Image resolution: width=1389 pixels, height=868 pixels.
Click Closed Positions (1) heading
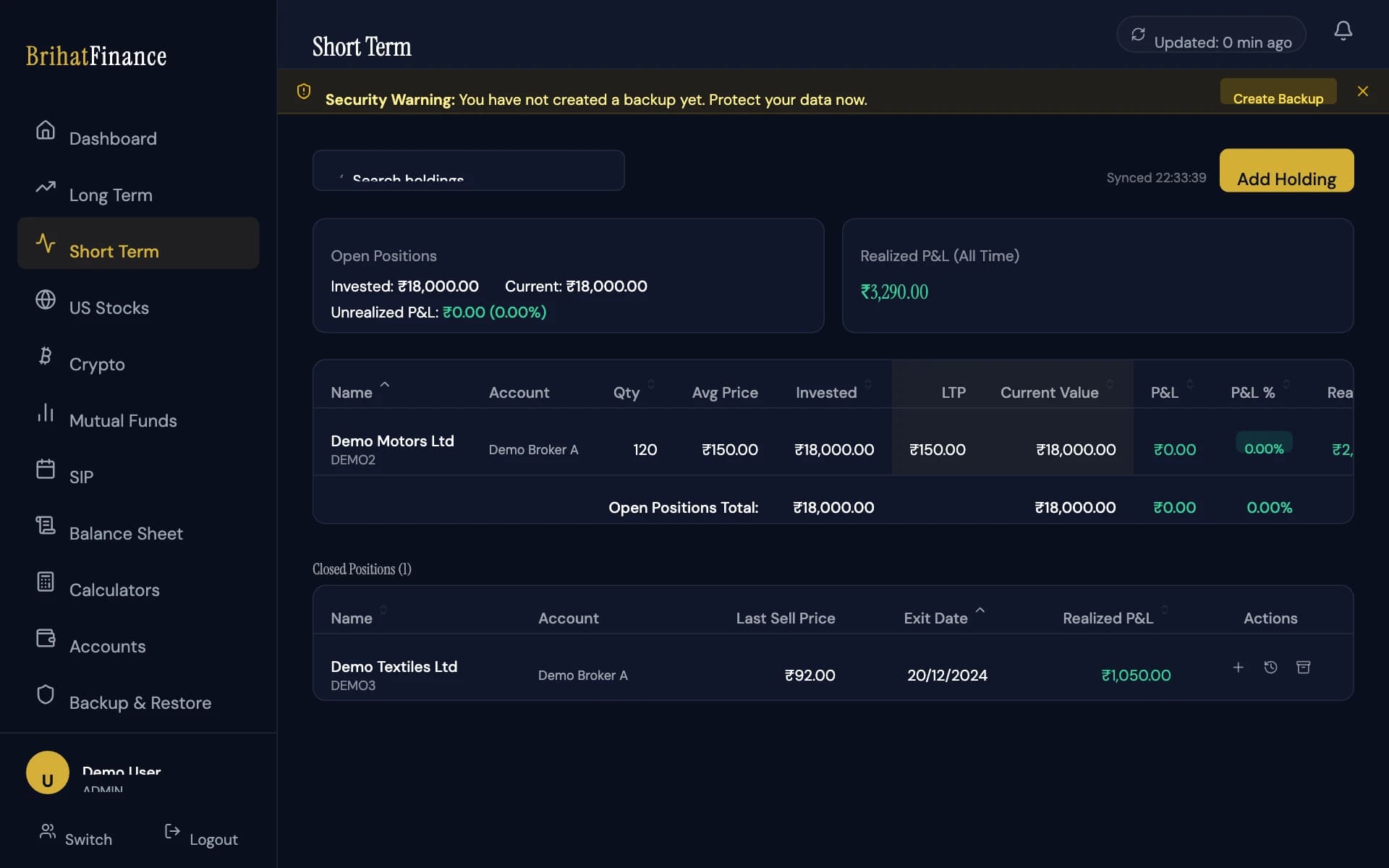pos(362,569)
